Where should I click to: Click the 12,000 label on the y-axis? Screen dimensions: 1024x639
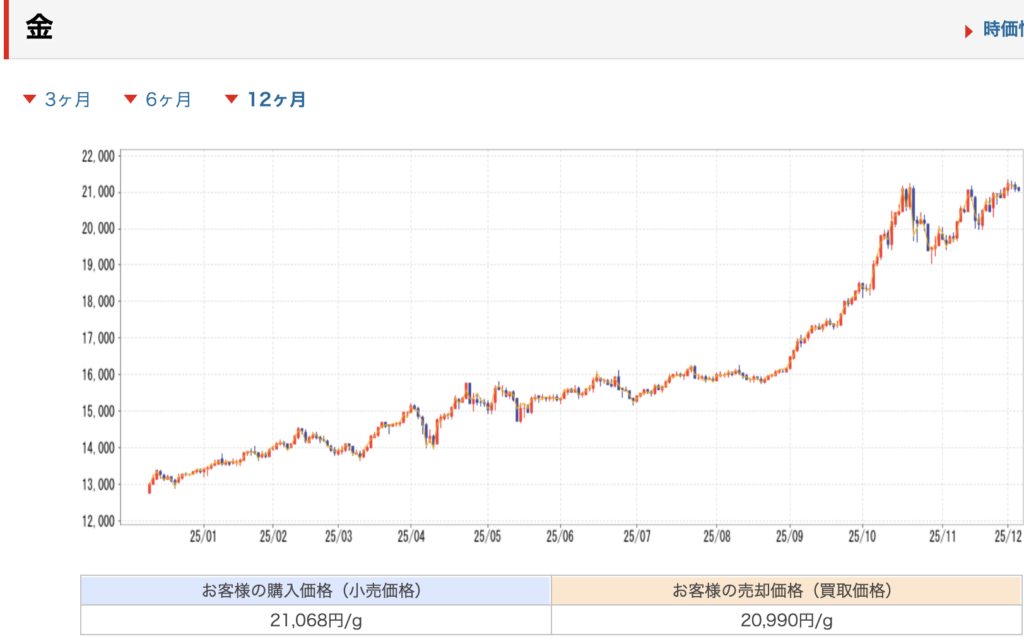pyautogui.click(x=97, y=521)
